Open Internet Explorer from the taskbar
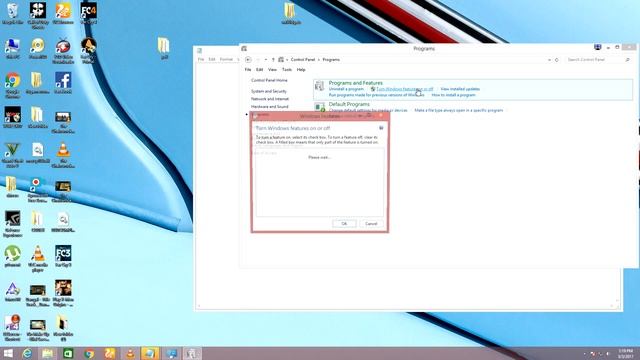640x360 pixels. click(27, 353)
